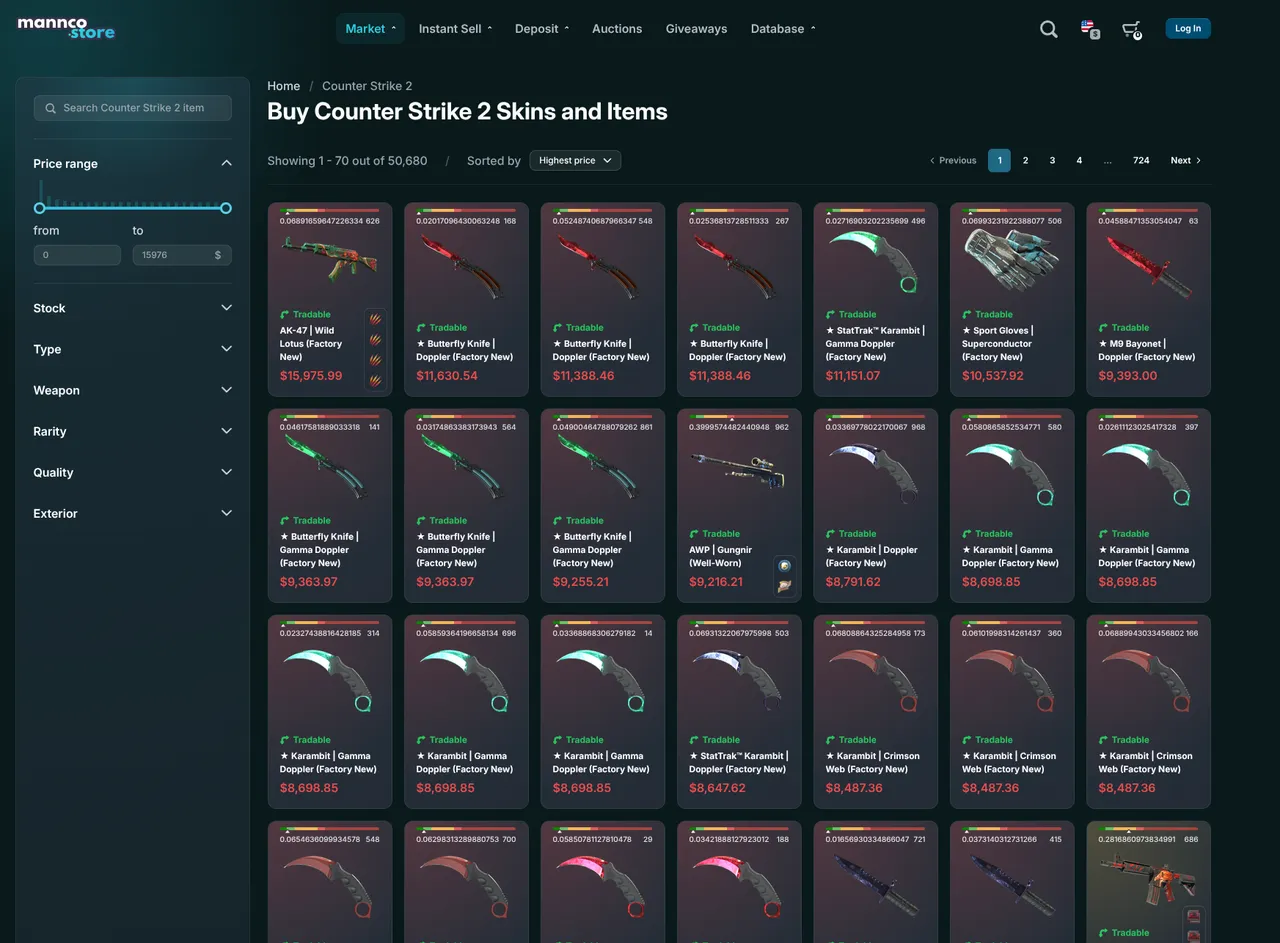
Task: Click the Tradable icon on AWP Gungnir card
Action: (695, 533)
